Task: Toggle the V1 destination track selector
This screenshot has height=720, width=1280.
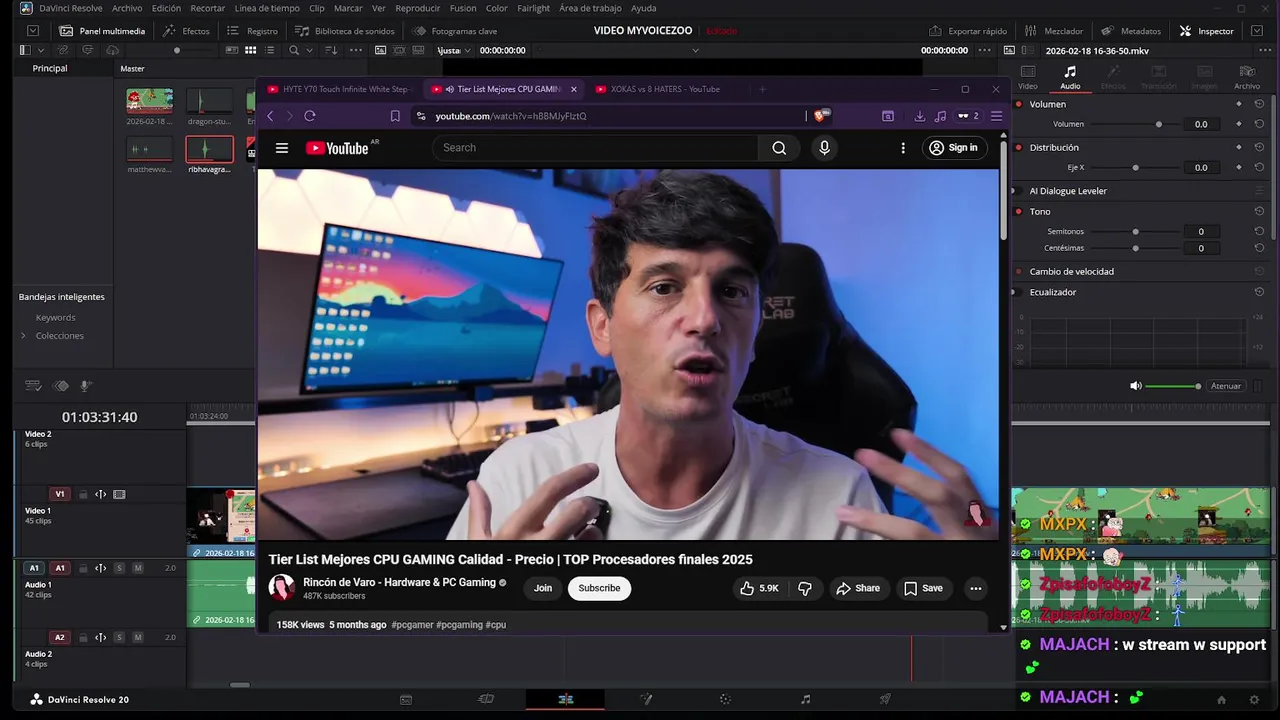Action: coord(59,494)
